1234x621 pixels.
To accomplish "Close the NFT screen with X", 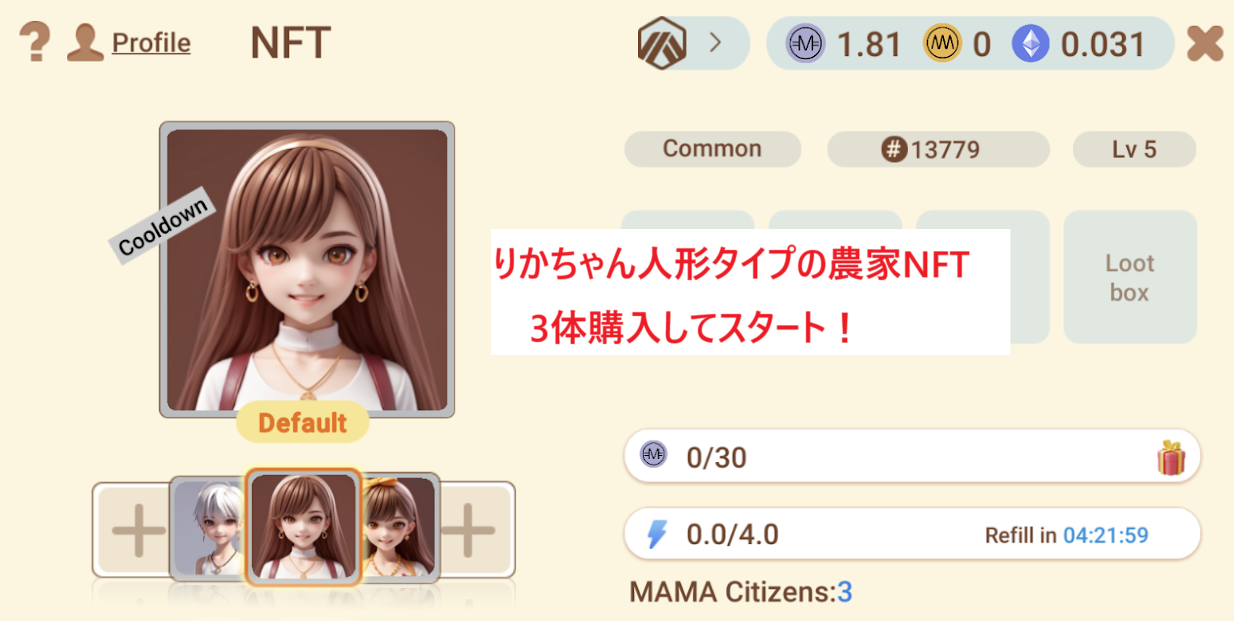I will [x=1205, y=44].
